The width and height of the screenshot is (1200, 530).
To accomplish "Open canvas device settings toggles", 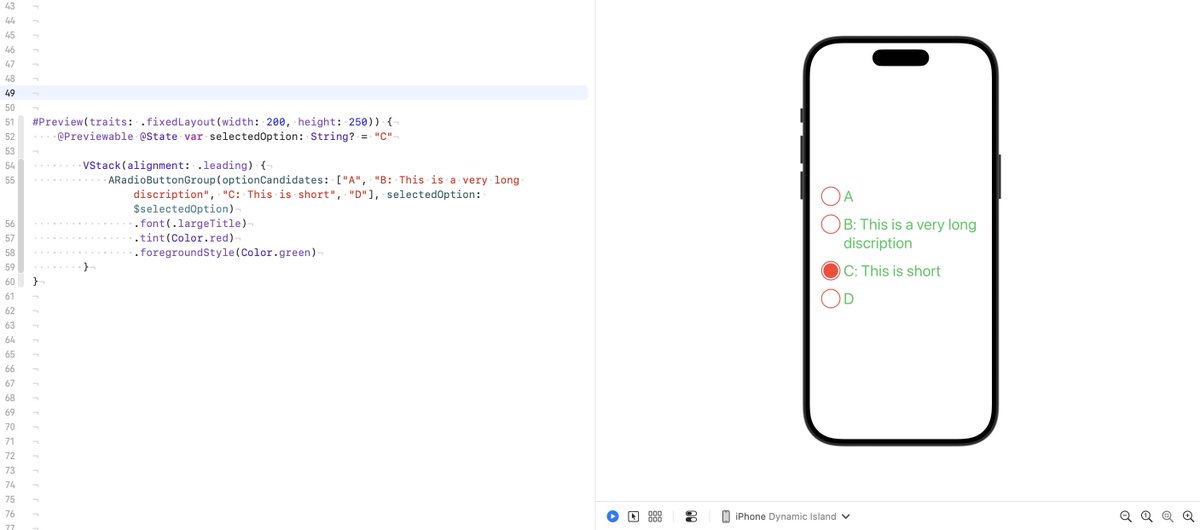I will [691, 516].
